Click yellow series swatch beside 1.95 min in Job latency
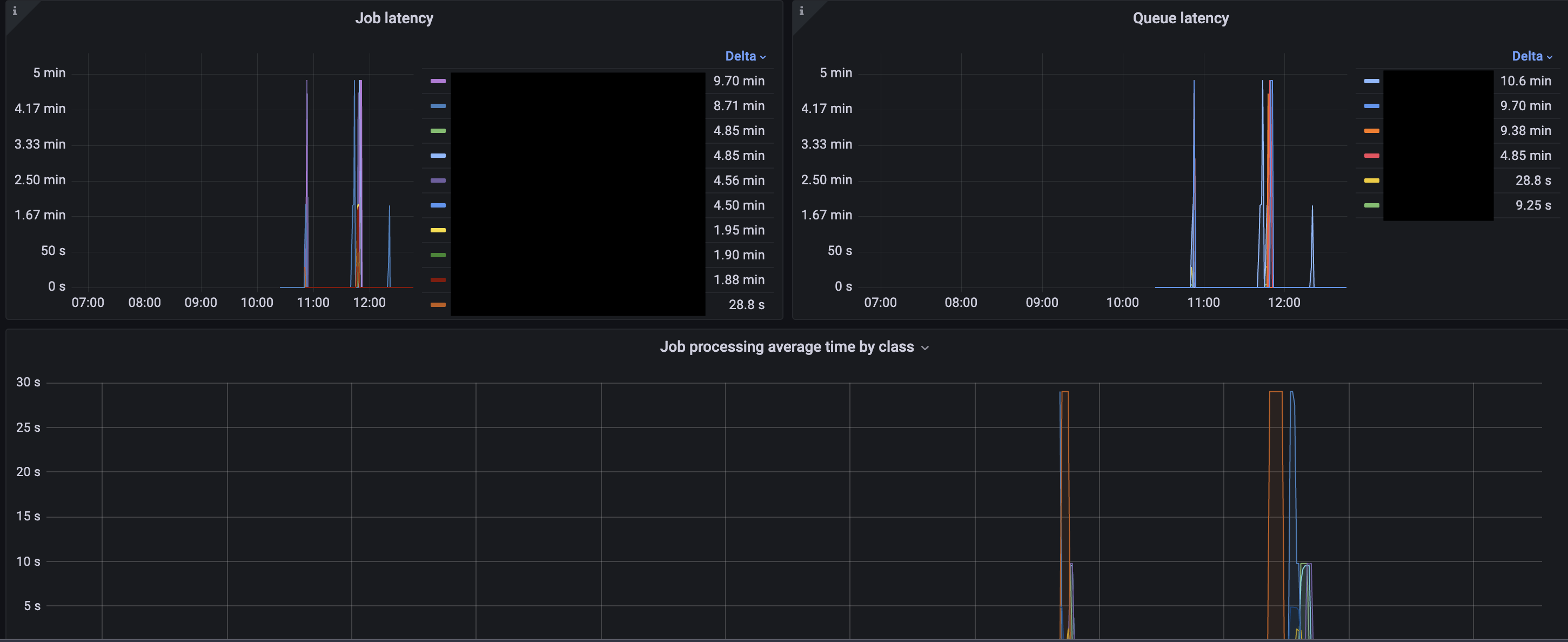The image size is (1568, 642). point(438,230)
